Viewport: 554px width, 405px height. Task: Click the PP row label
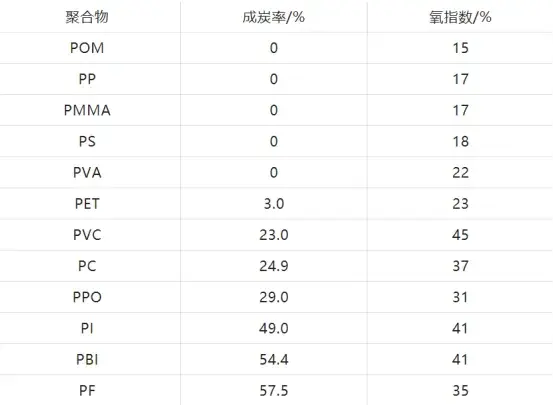click(87, 79)
